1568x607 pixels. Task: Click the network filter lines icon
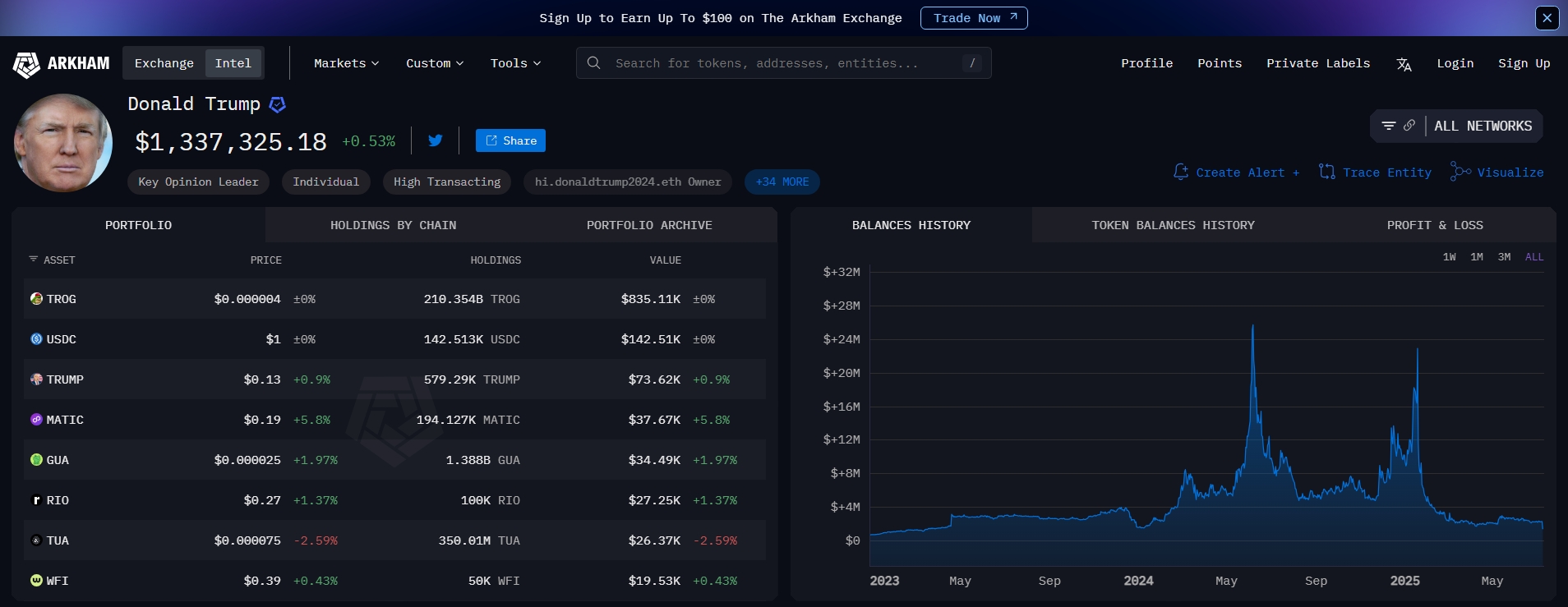tap(1389, 126)
